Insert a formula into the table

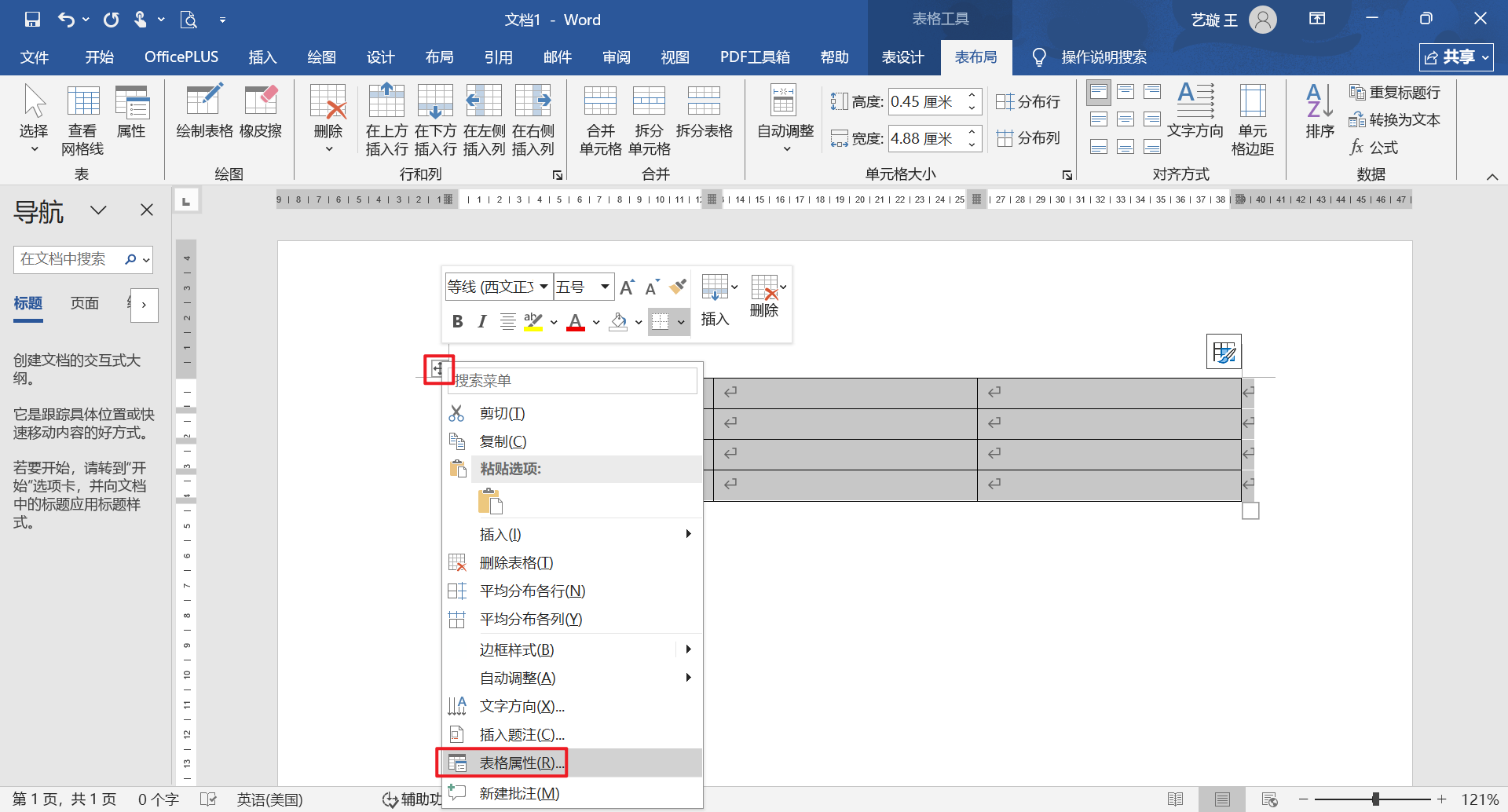coord(1374,148)
